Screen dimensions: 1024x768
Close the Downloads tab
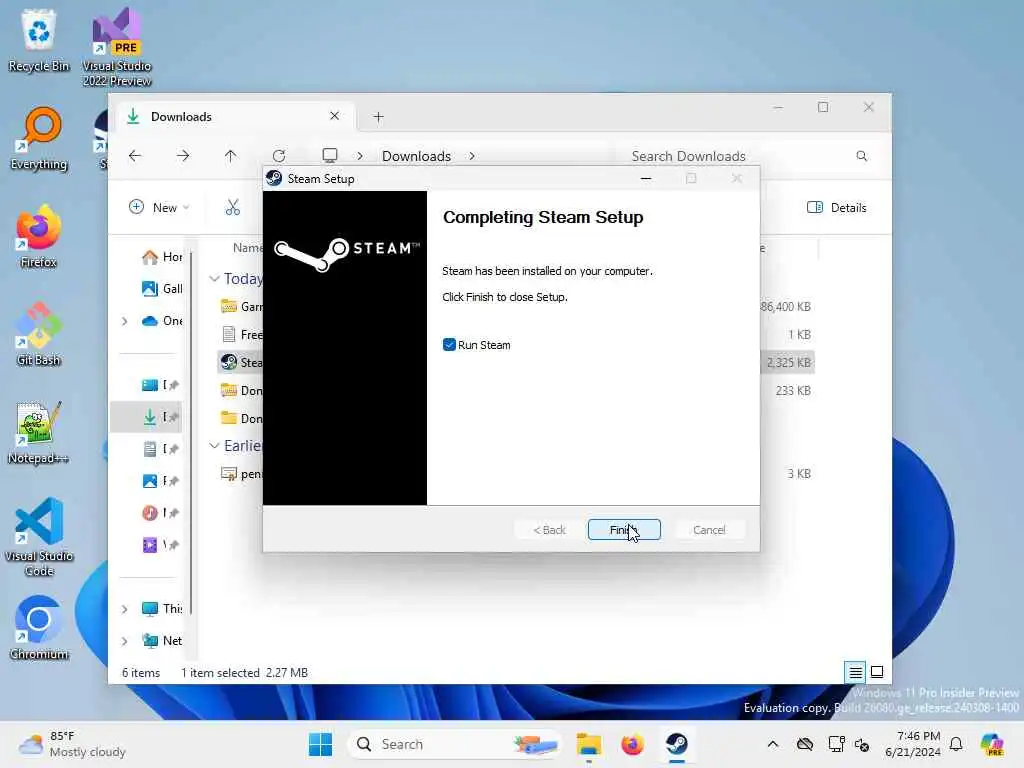click(x=334, y=116)
